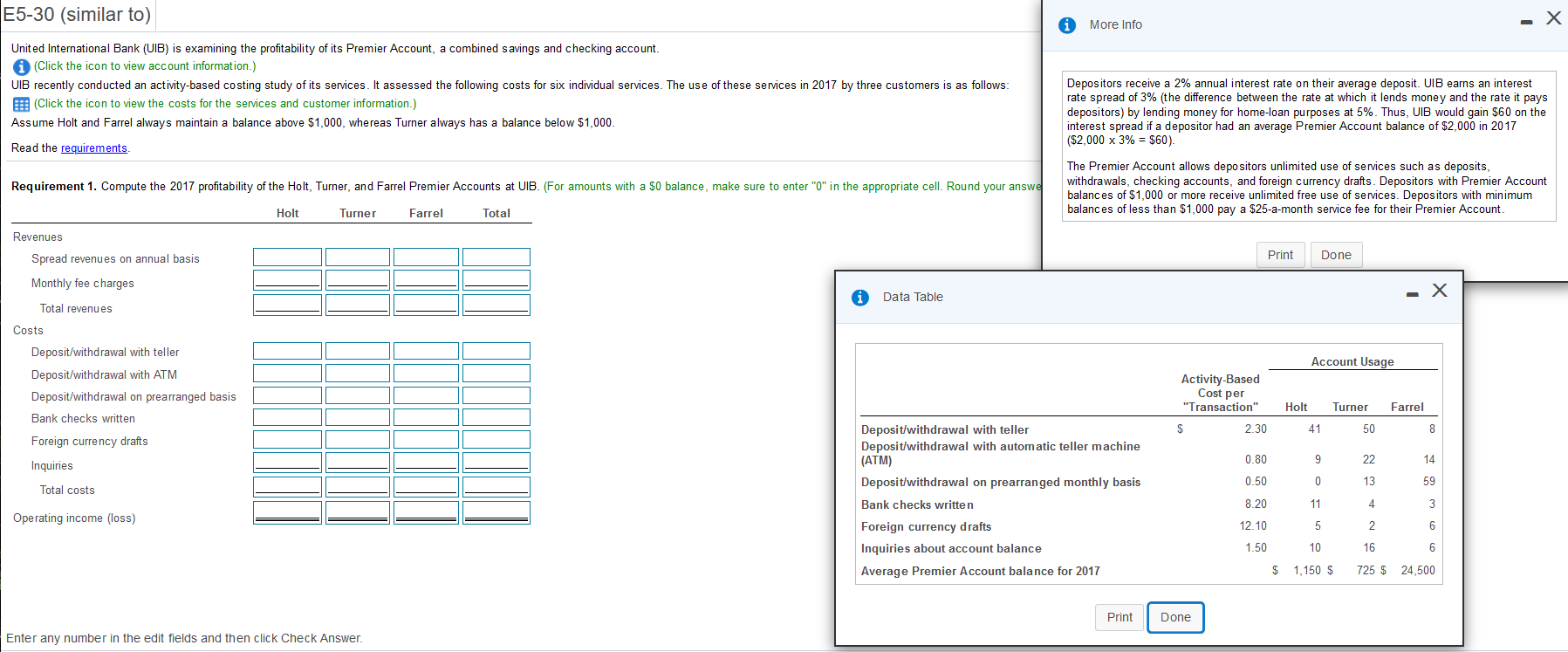Click Farrel's total revenues field

pos(426,305)
